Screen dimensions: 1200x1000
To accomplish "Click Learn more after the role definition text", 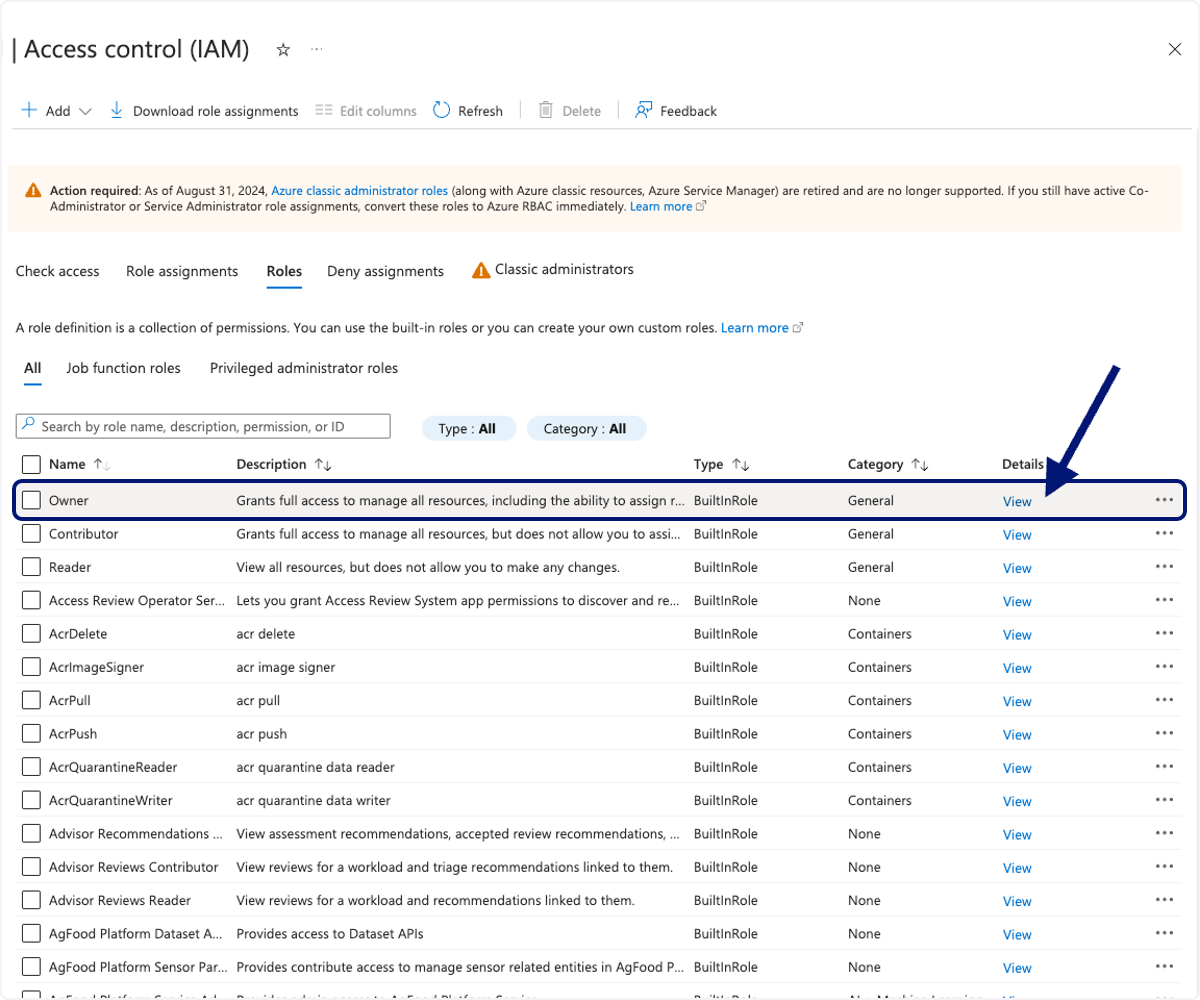I will click(x=755, y=328).
